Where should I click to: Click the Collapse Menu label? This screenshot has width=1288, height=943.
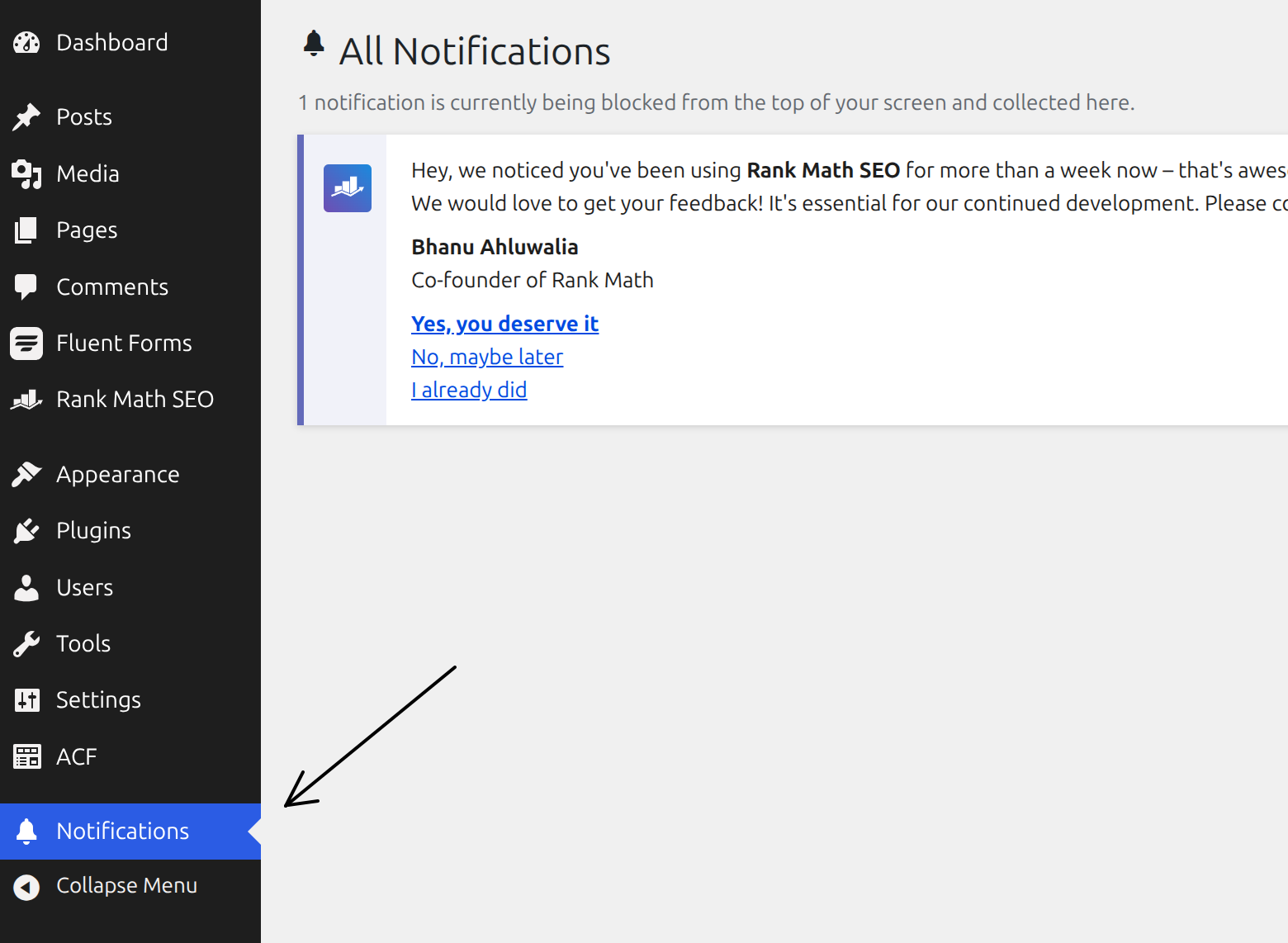[x=127, y=886]
